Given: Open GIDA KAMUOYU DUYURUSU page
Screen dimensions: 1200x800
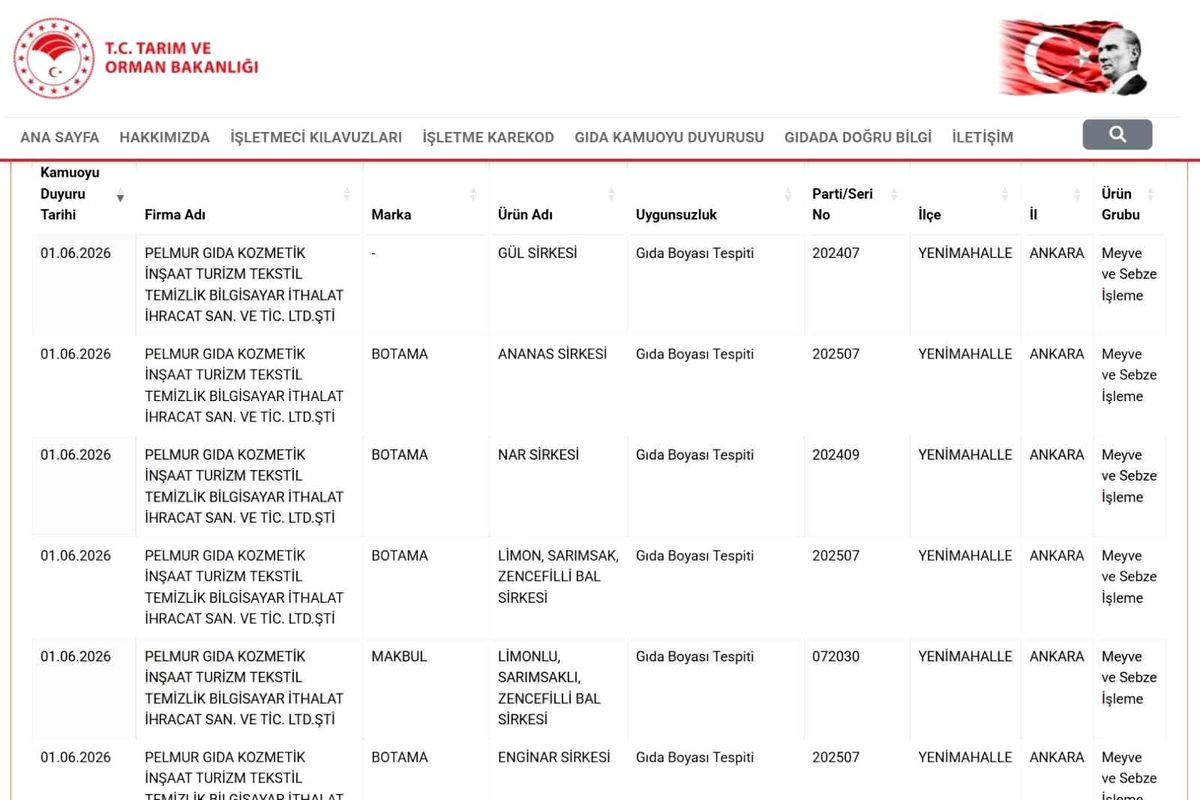Looking at the screenshot, I should point(669,137).
